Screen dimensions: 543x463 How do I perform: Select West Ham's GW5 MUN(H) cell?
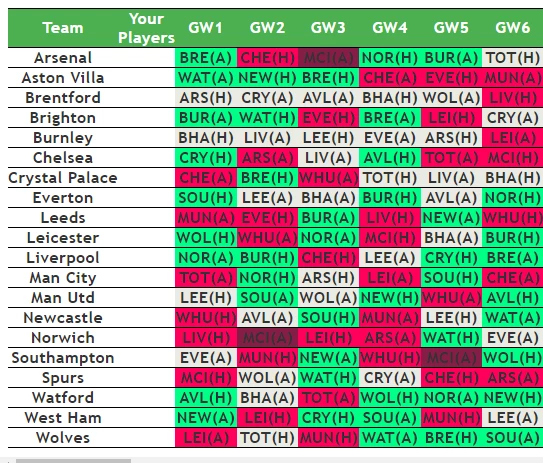[451, 418]
